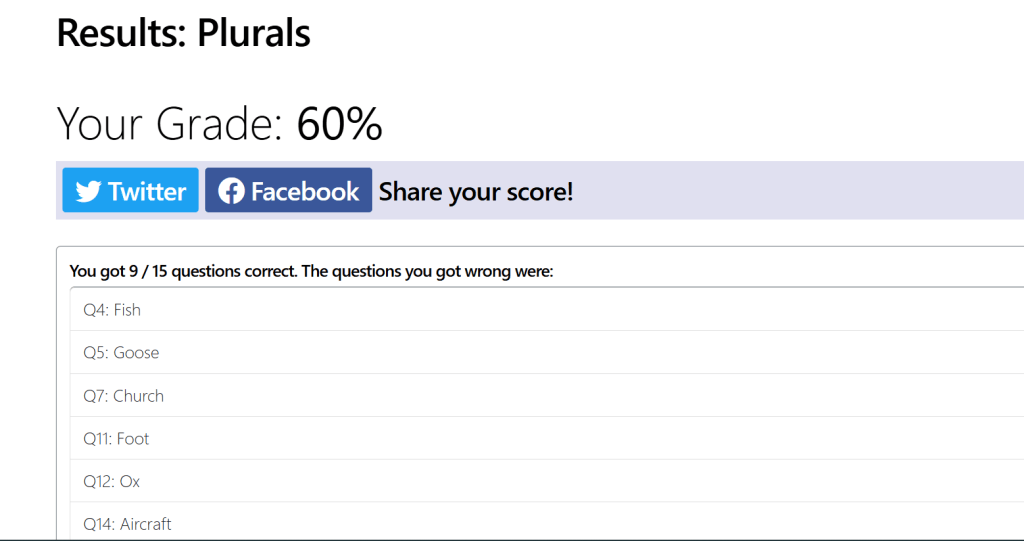Share score via the Twitter button label
This screenshot has height=541, width=1024.
[x=147, y=191]
